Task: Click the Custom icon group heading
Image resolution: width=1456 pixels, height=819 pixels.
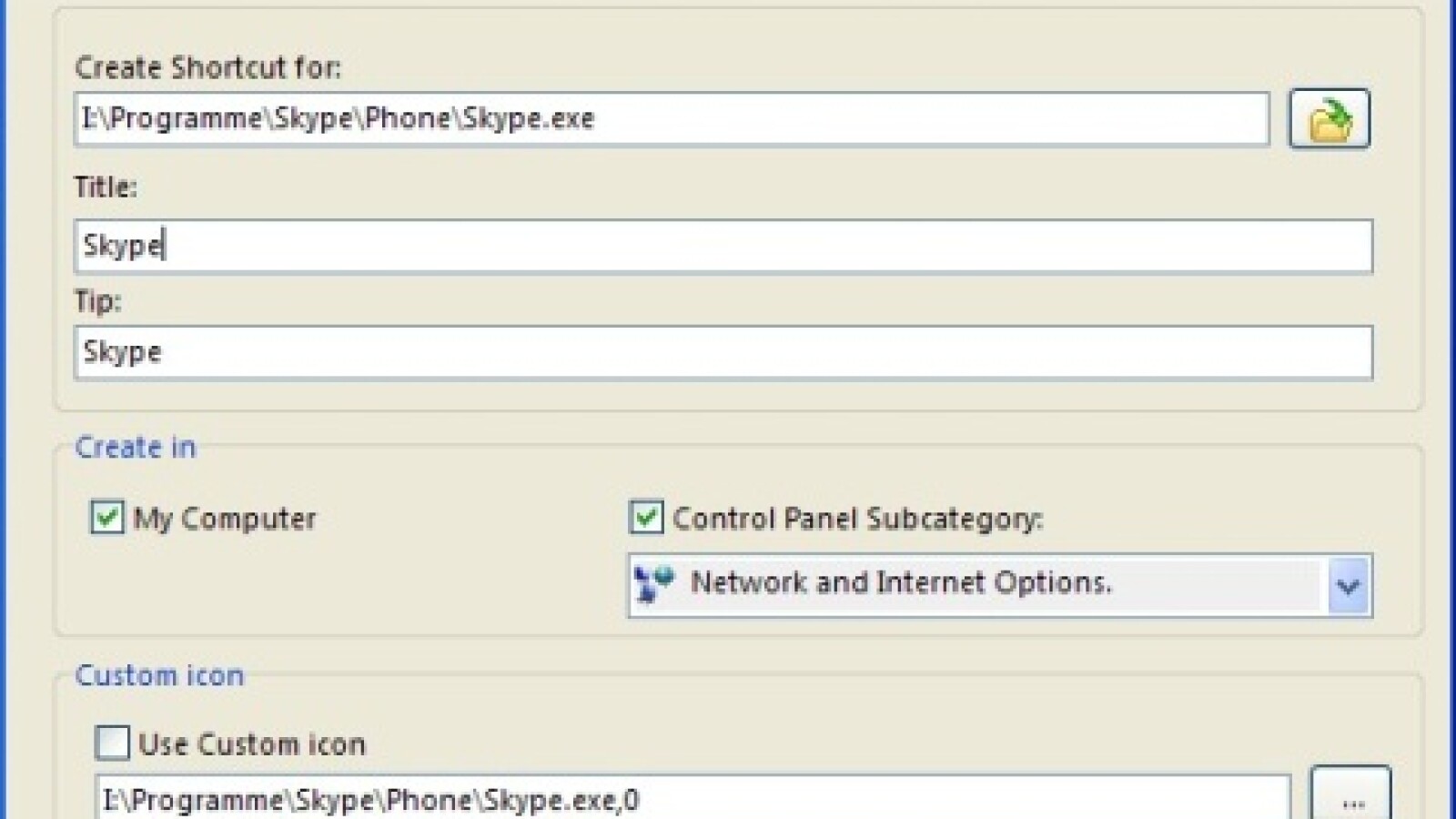Action: click(x=159, y=675)
